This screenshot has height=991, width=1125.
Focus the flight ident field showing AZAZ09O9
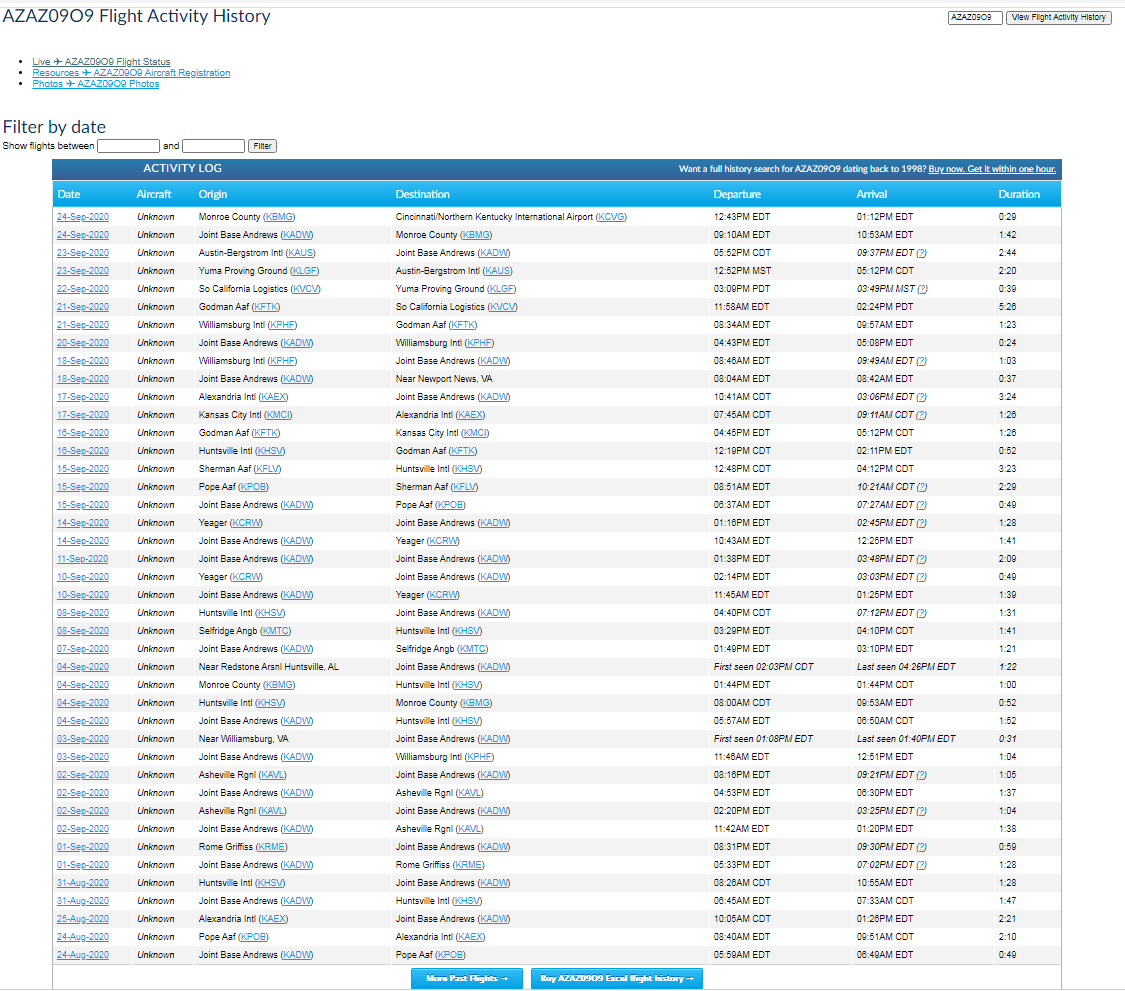[975, 17]
